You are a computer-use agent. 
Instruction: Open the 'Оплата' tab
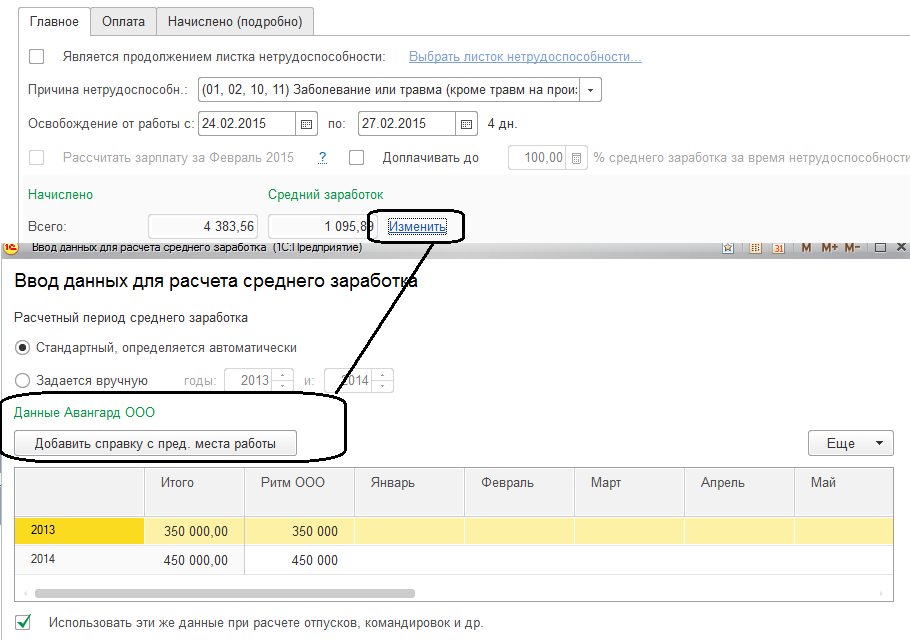coord(123,21)
